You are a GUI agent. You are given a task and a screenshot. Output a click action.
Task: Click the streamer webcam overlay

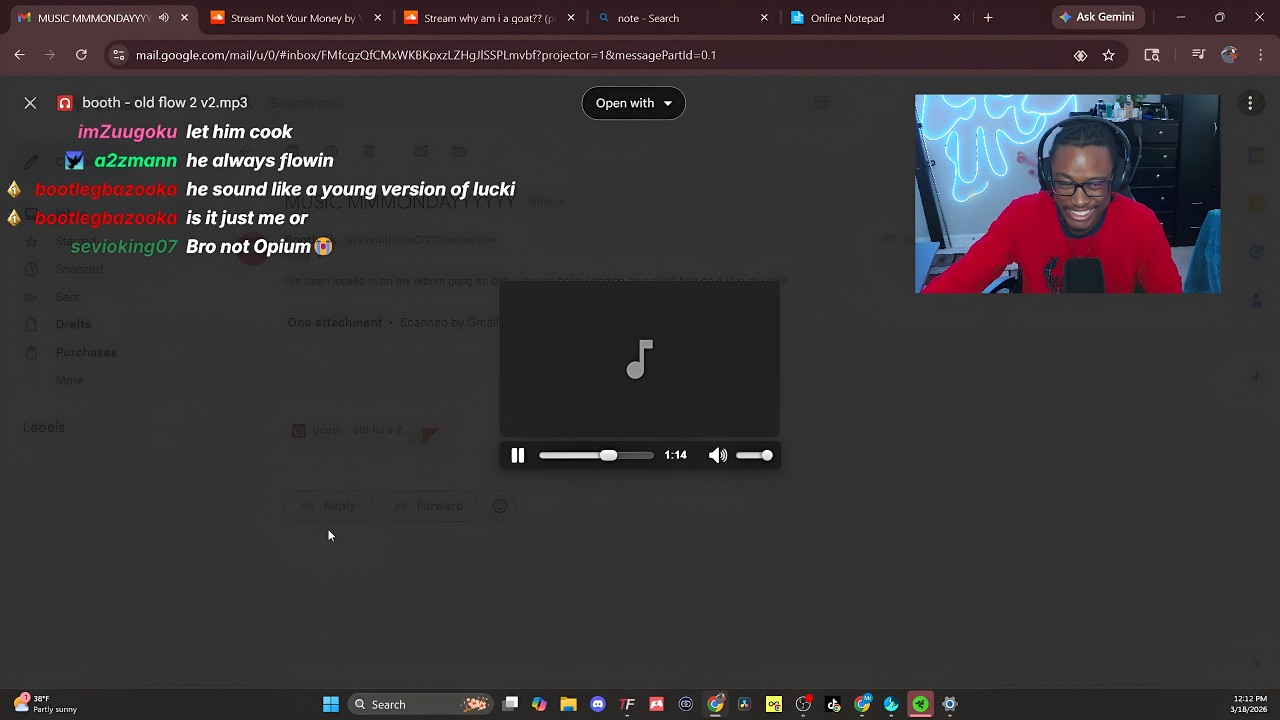tap(1067, 194)
